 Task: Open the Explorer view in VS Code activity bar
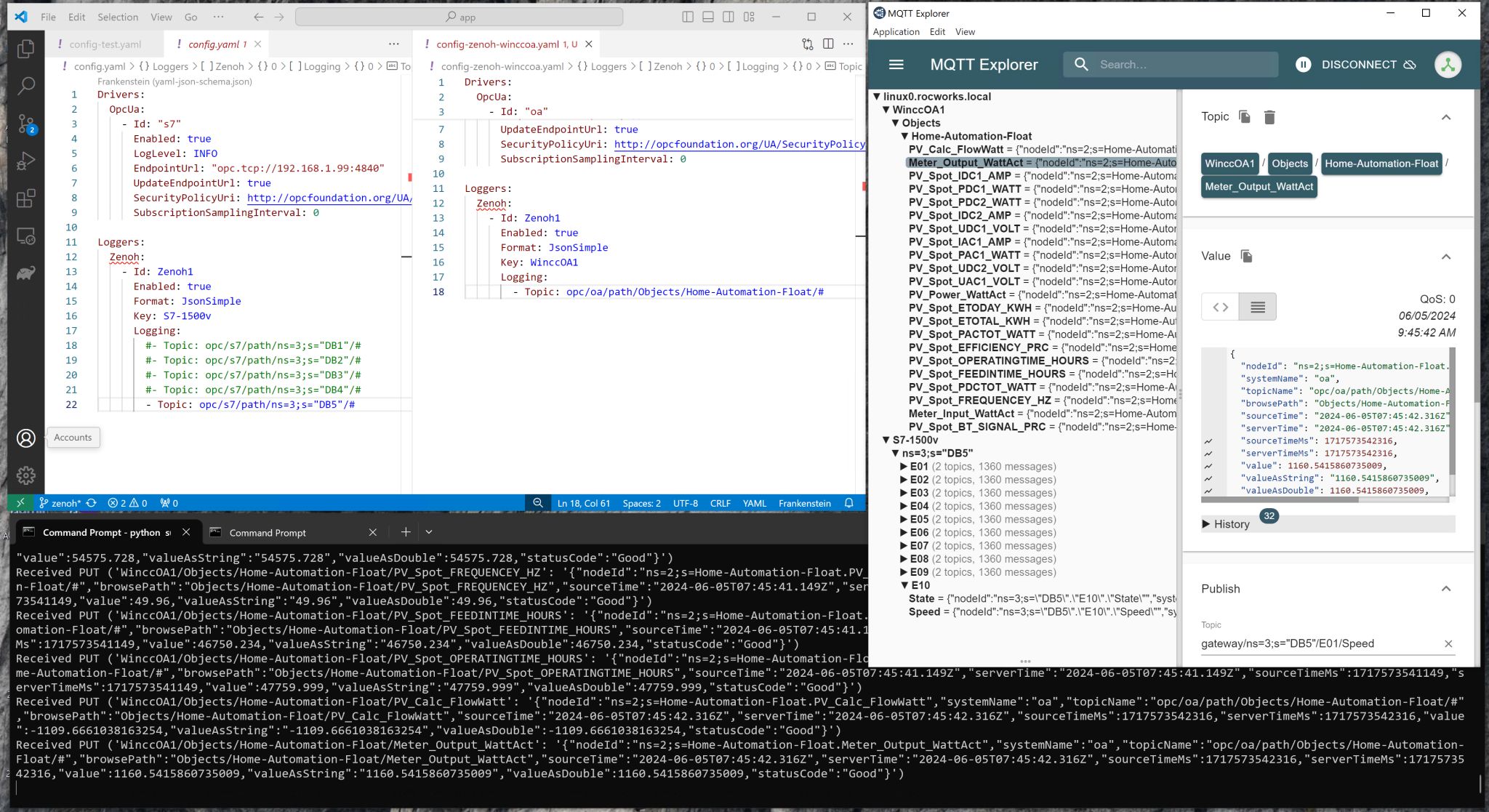point(26,49)
